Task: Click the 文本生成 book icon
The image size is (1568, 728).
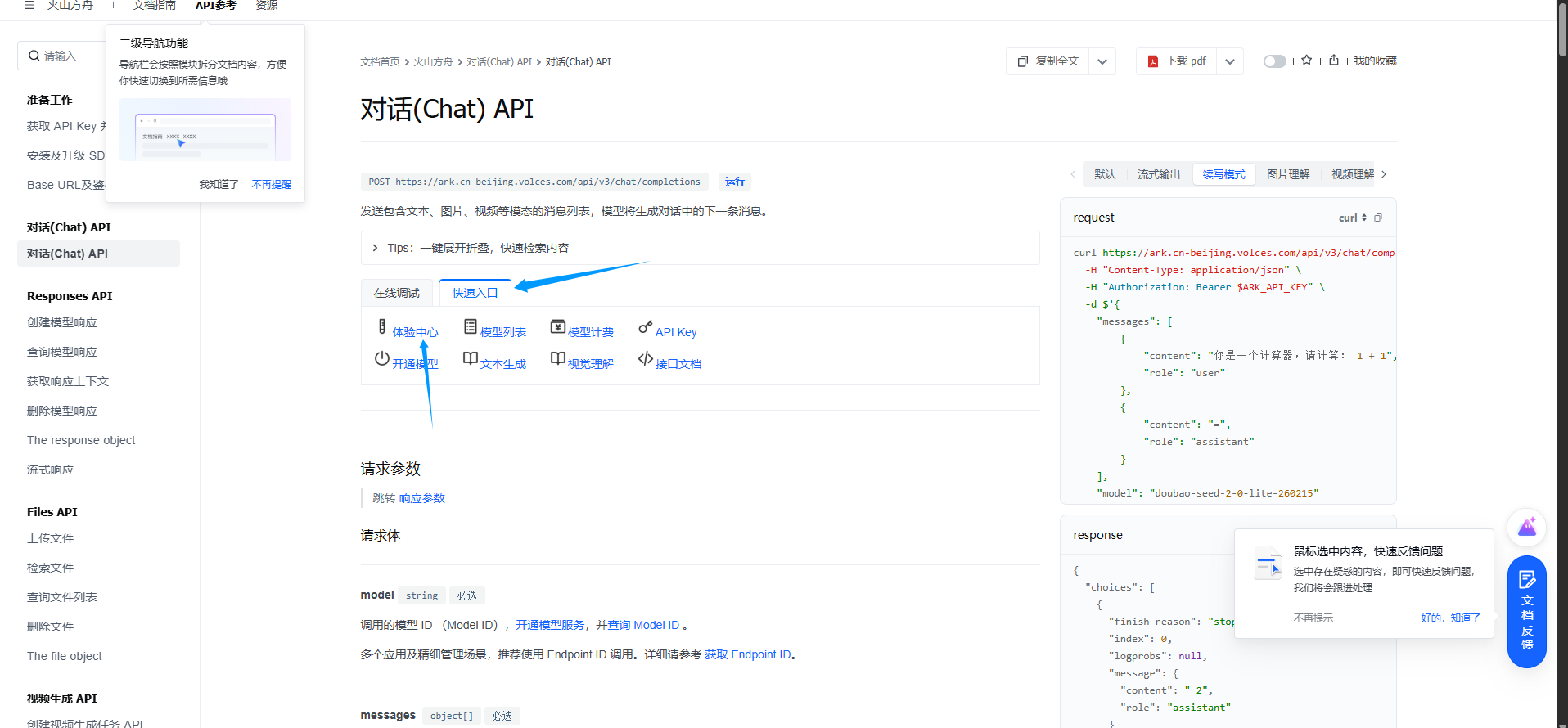Action: 471,358
